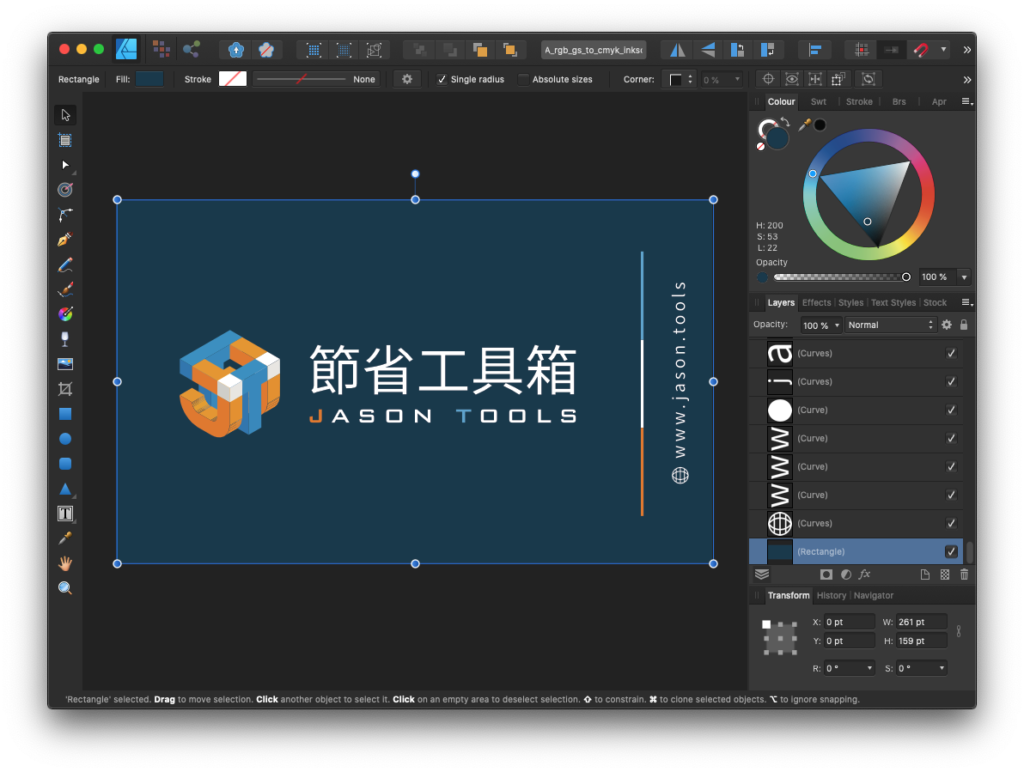This screenshot has height=772, width=1024.
Task: Click Flip Vertical in the top toolbar
Action: [708, 50]
